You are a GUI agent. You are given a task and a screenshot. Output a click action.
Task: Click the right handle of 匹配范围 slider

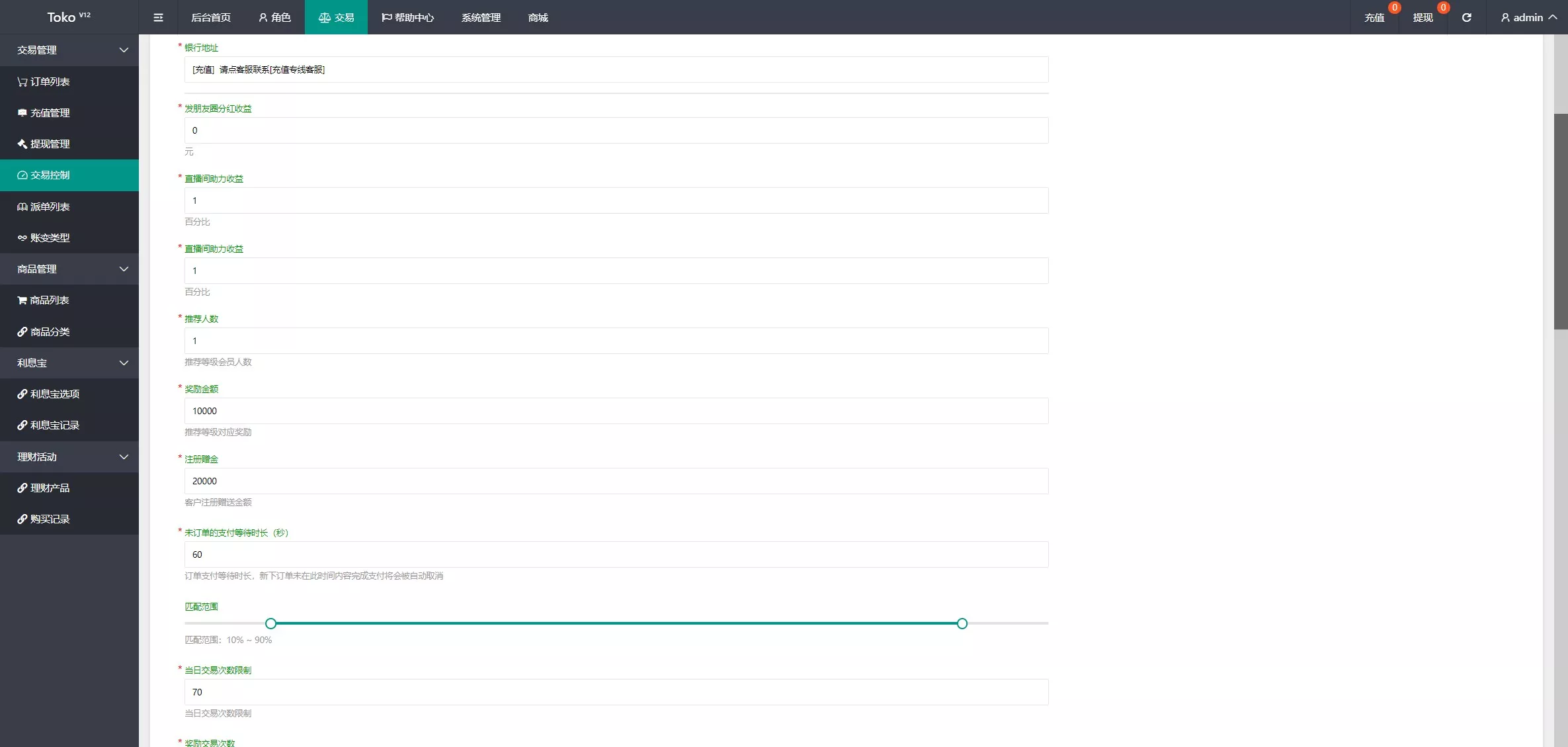click(x=962, y=623)
